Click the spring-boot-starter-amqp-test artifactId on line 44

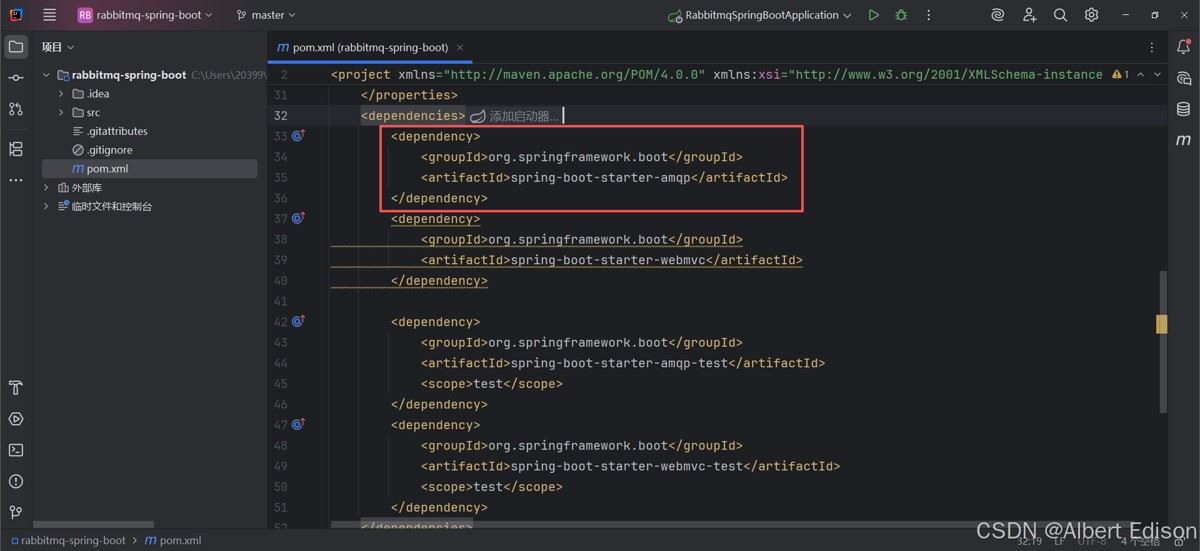[619, 363]
